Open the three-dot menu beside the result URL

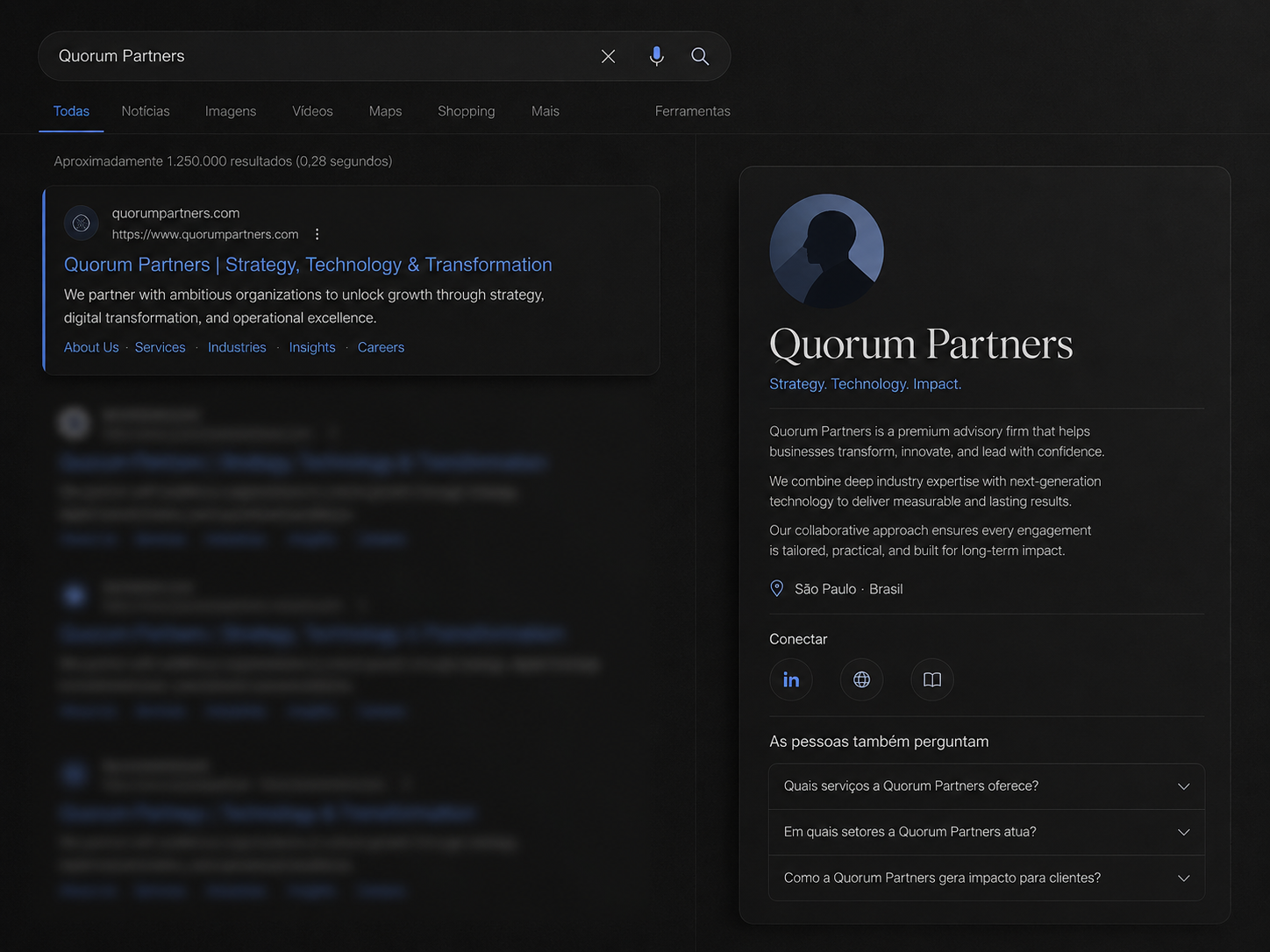click(317, 234)
